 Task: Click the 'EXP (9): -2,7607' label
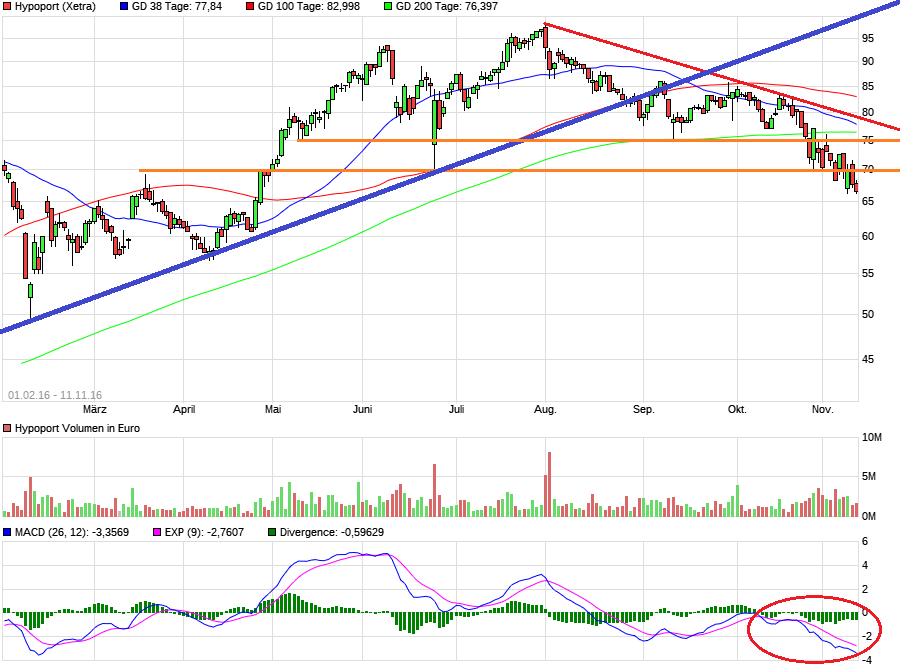click(204, 532)
